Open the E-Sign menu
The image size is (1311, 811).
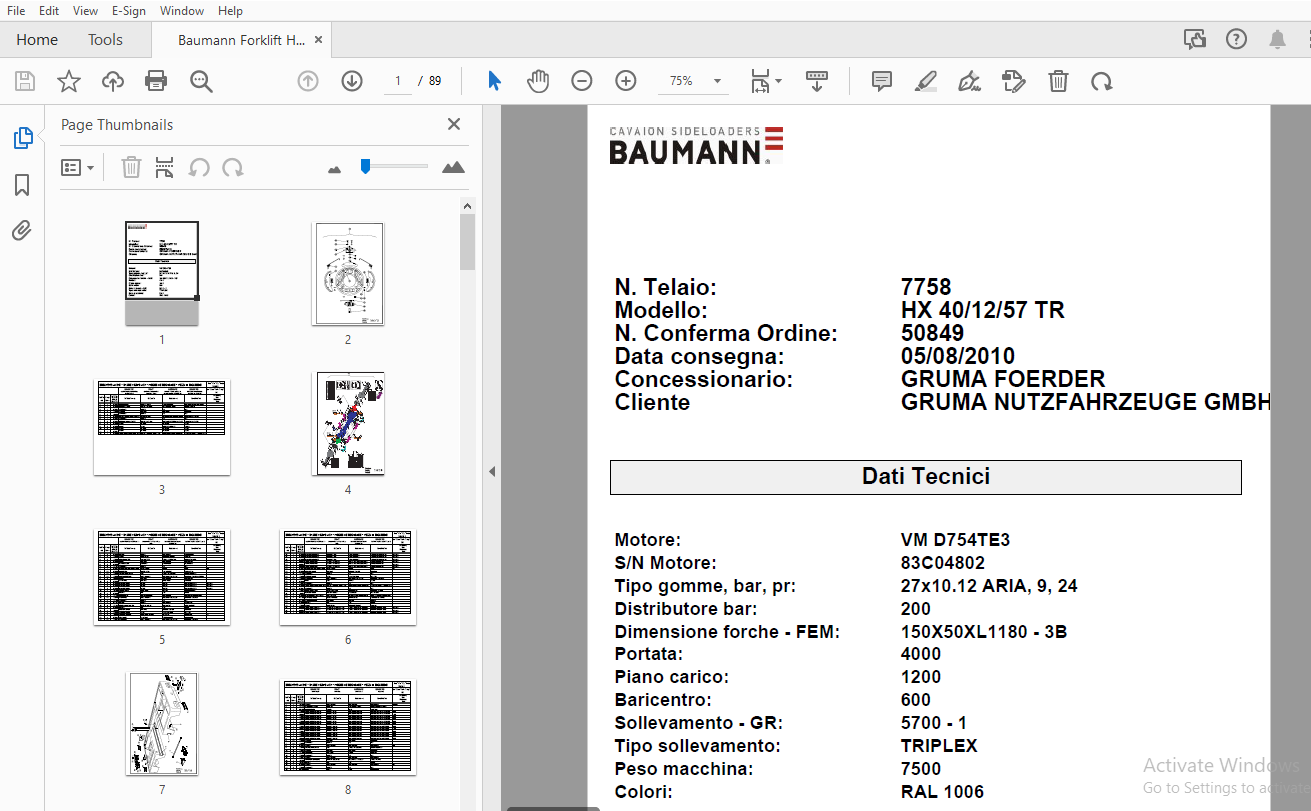pos(129,10)
